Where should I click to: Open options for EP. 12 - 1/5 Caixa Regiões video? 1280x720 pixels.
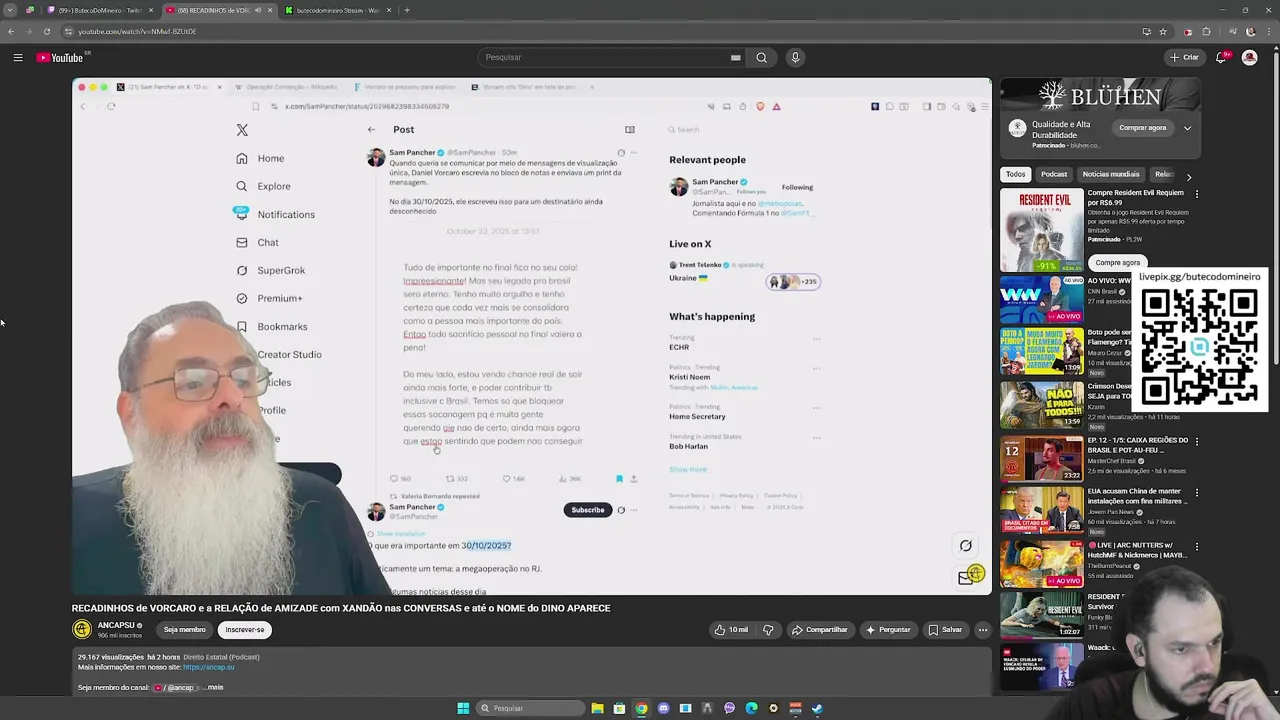[x=1197, y=441]
